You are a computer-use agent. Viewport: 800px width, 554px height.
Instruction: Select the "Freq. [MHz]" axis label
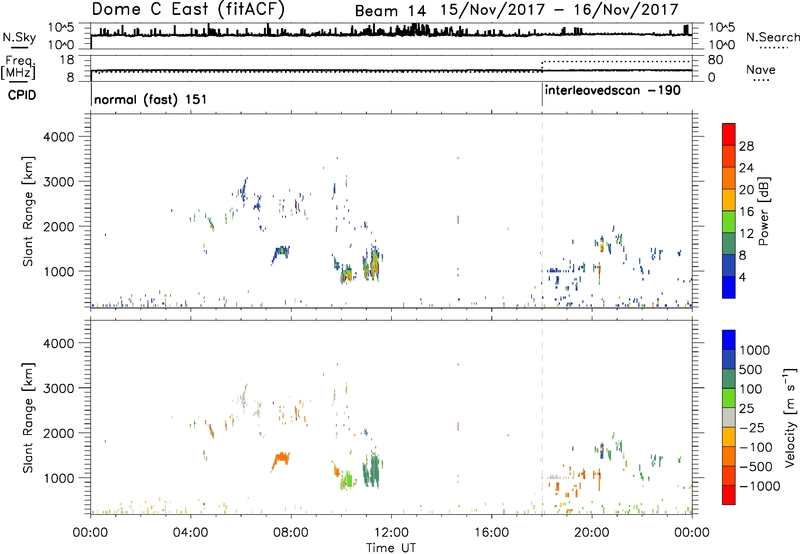pyautogui.click(x=19, y=67)
